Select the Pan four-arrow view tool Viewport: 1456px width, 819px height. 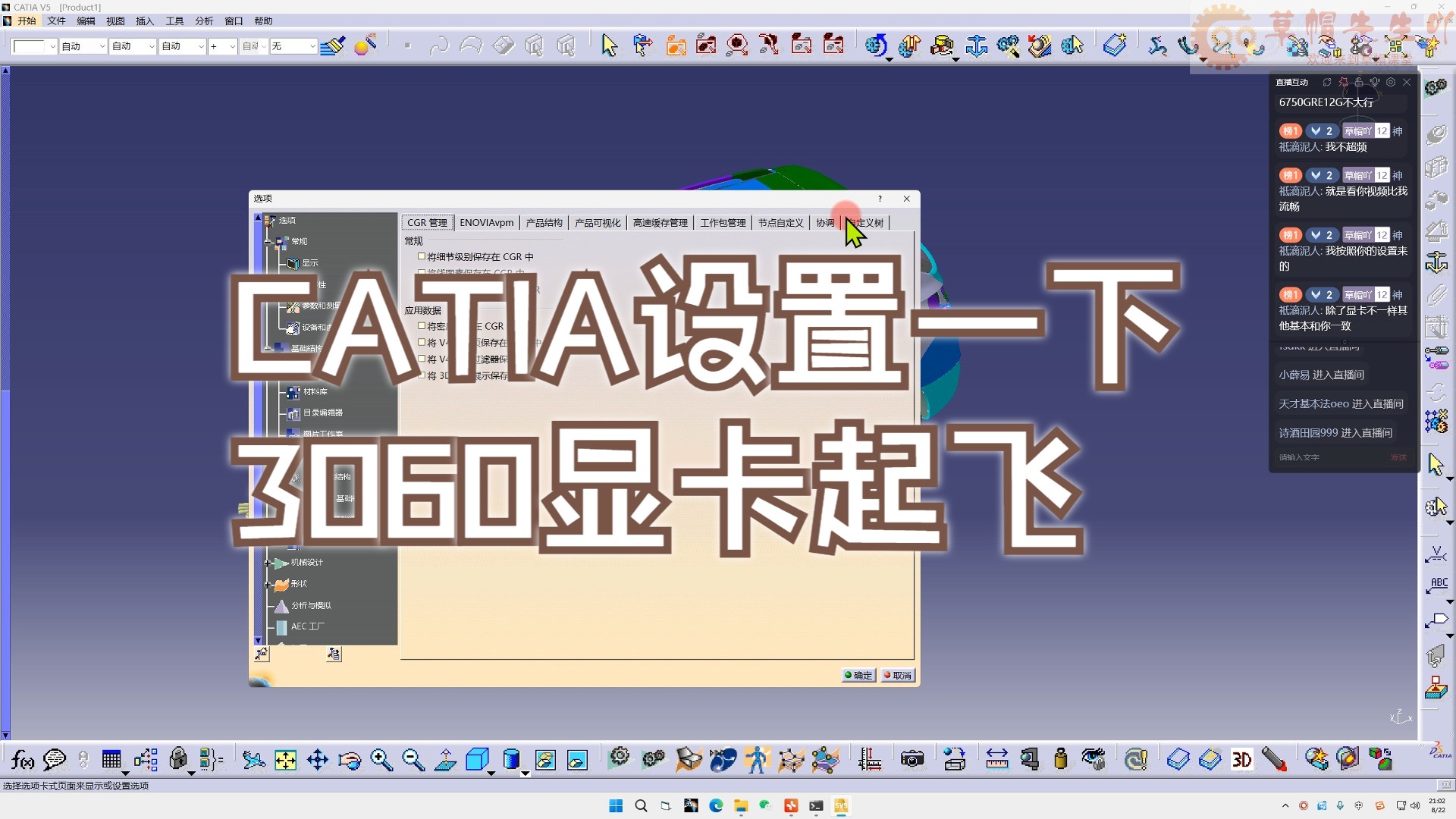click(318, 759)
